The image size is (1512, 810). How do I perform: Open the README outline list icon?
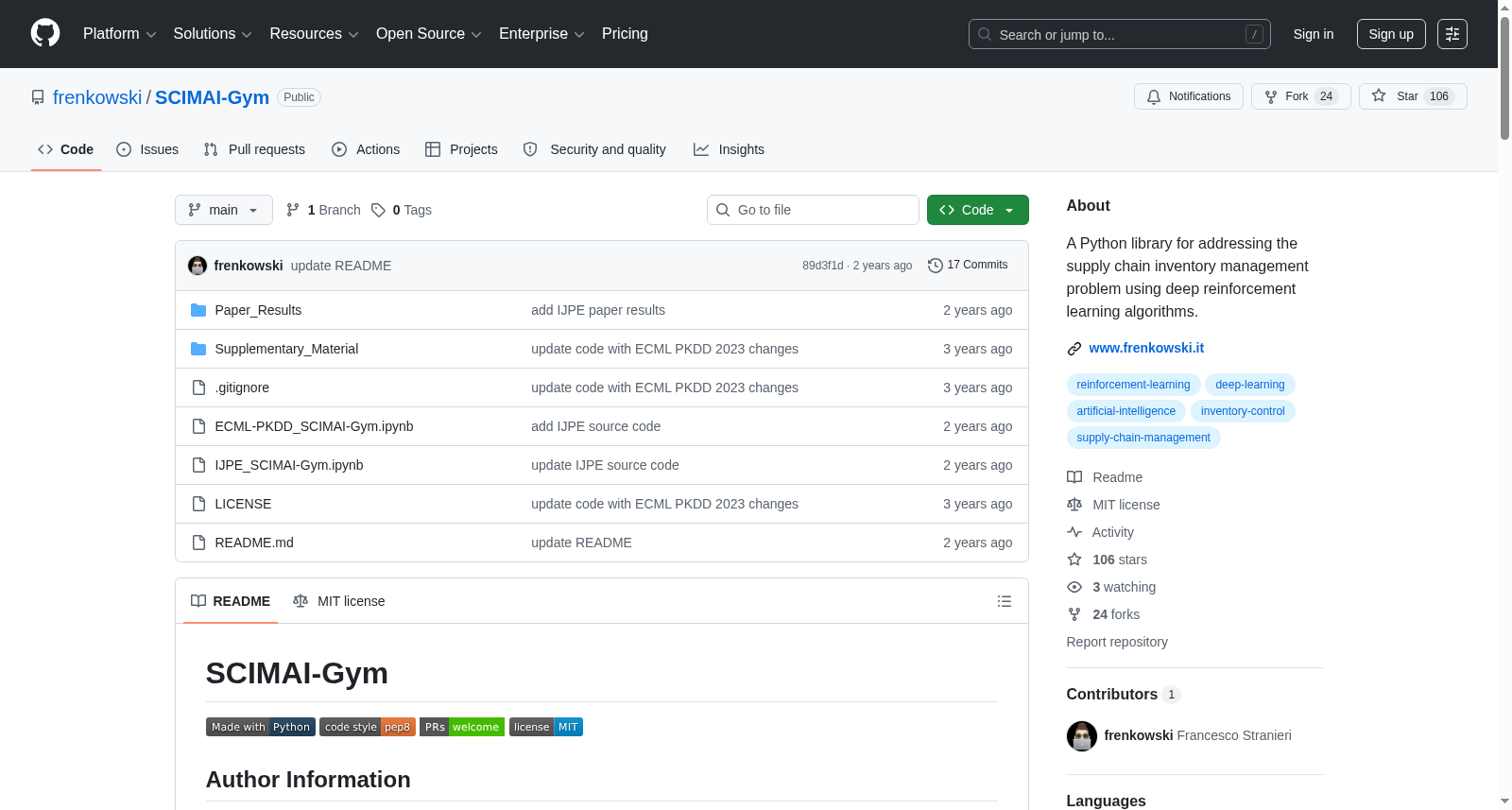(1005, 601)
